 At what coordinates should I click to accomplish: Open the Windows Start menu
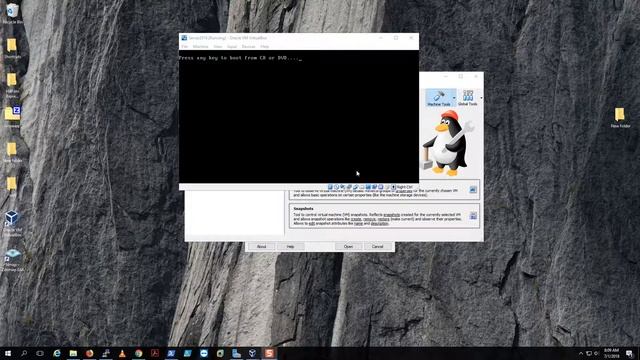point(8,353)
